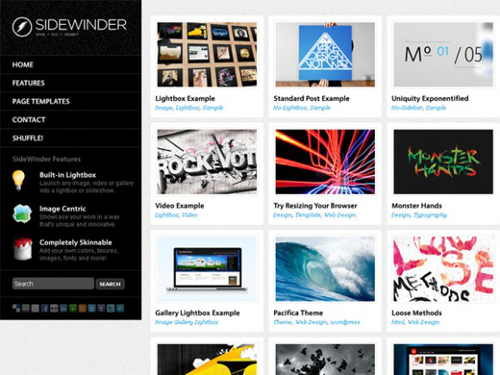Viewport: 500px width, 375px height.
Task: Click the Monster Hands artwork thumbnail
Action: (x=443, y=162)
